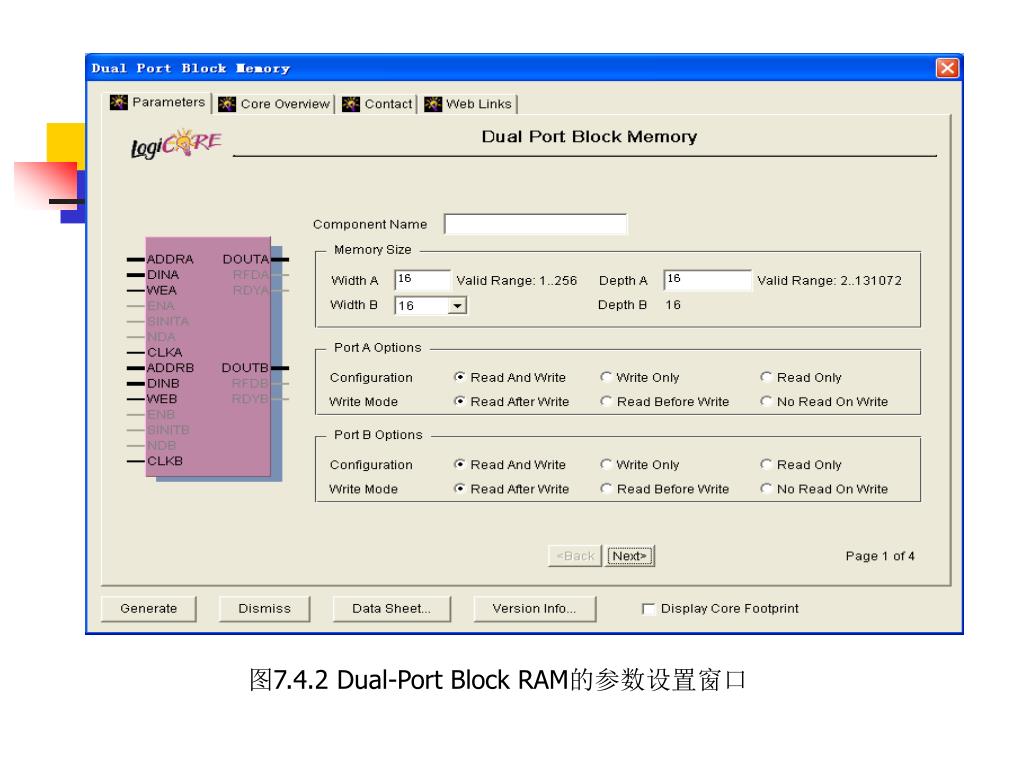Click the WEA pin label in diagram
The image size is (1024, 768).
tap(162, 291)
